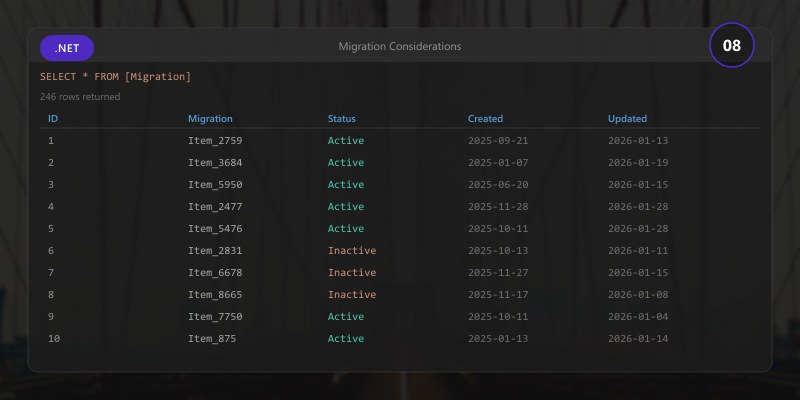This screenshot has height=400, width=800.
Task: Click Inactive status of Item_8665
Action: 352,294
